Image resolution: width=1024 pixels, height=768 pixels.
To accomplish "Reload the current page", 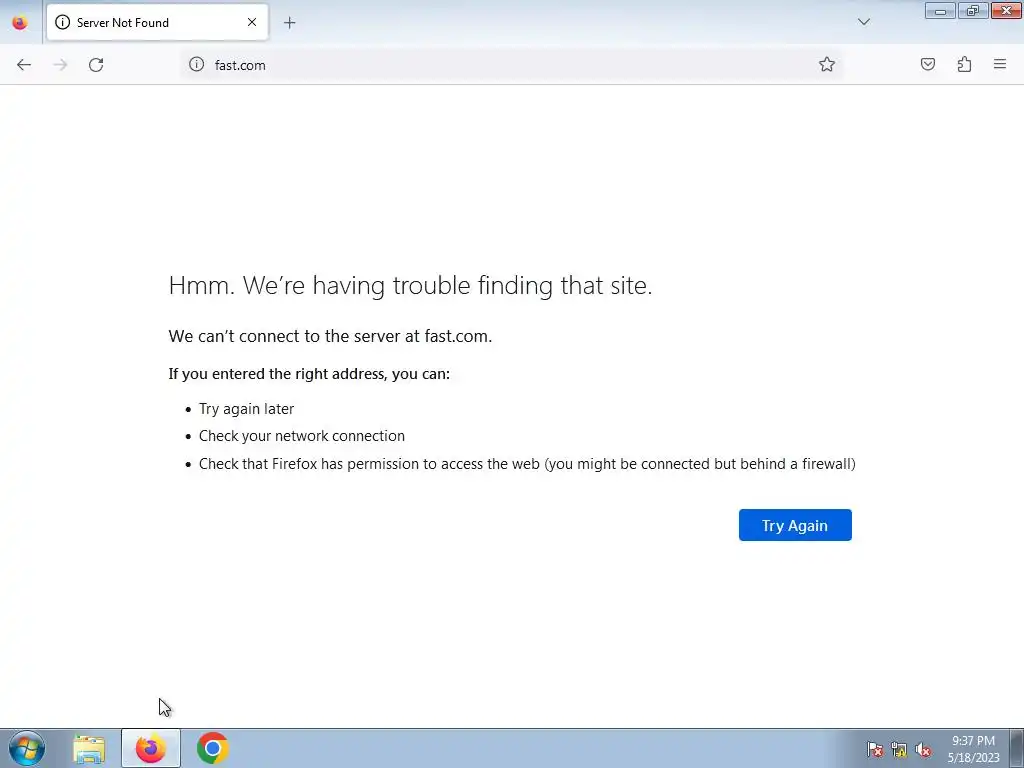I will [96, 65].
